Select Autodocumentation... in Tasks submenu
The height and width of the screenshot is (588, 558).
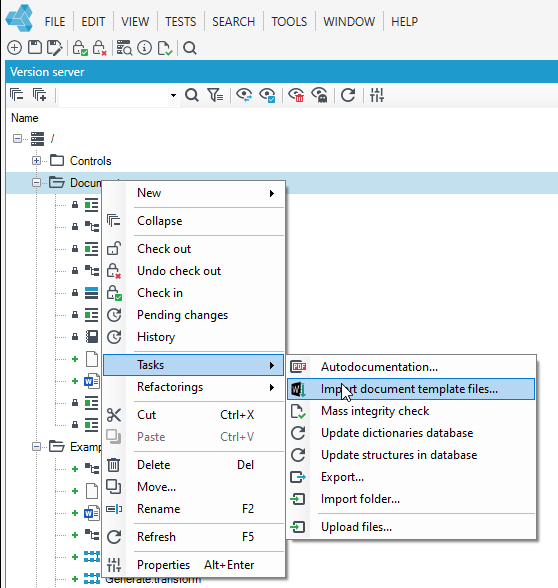(x=411, y=367)
